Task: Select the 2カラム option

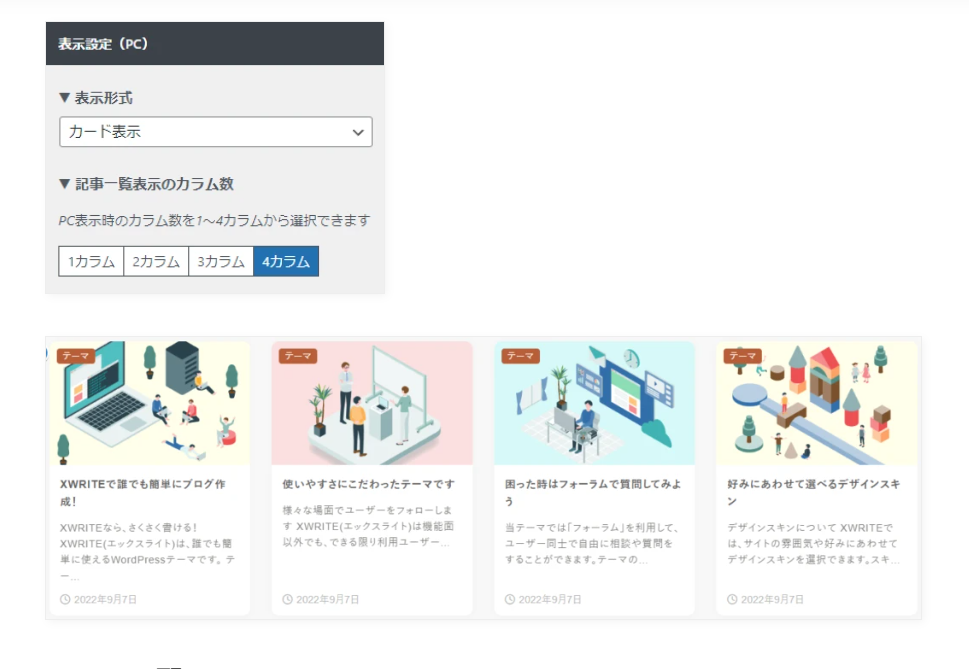Action: 156,261
